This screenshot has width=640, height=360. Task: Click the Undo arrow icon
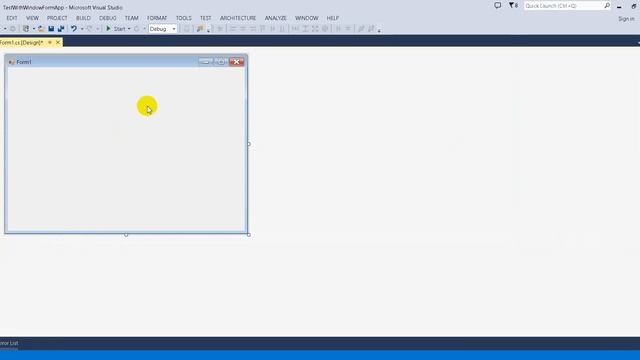pyautogui.click(x=74, y=29)
